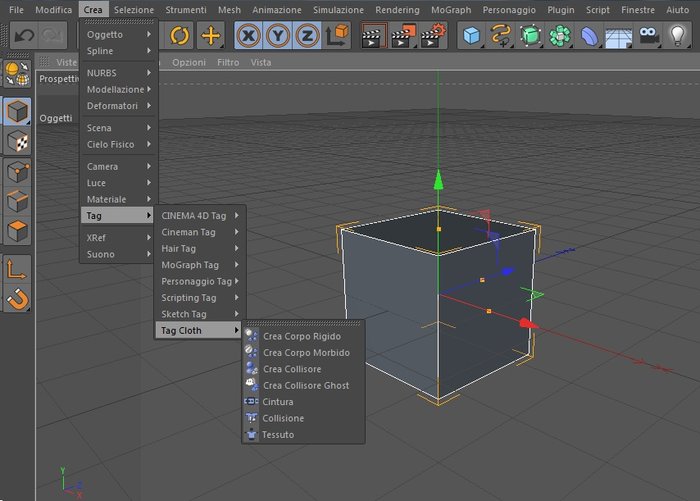Toggle the Z axis lock
700x501 pixels.
pyautogui.click(x=307, y=35)
